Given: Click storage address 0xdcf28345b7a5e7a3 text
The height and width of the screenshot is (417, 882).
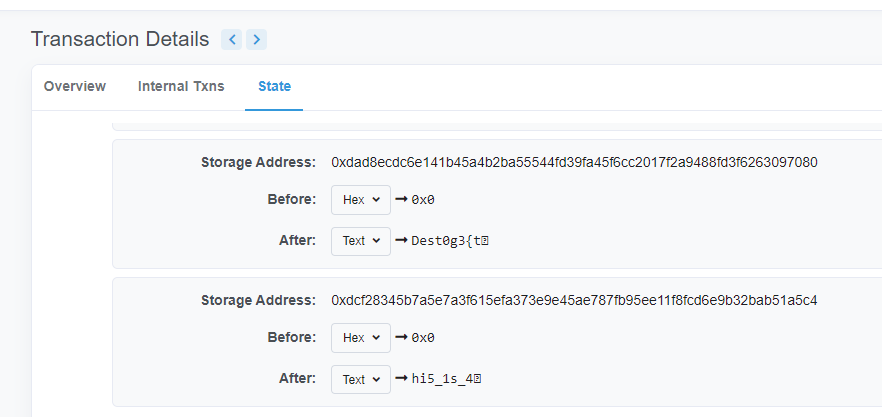Looking at the screenshot, I should click(574, 301).
